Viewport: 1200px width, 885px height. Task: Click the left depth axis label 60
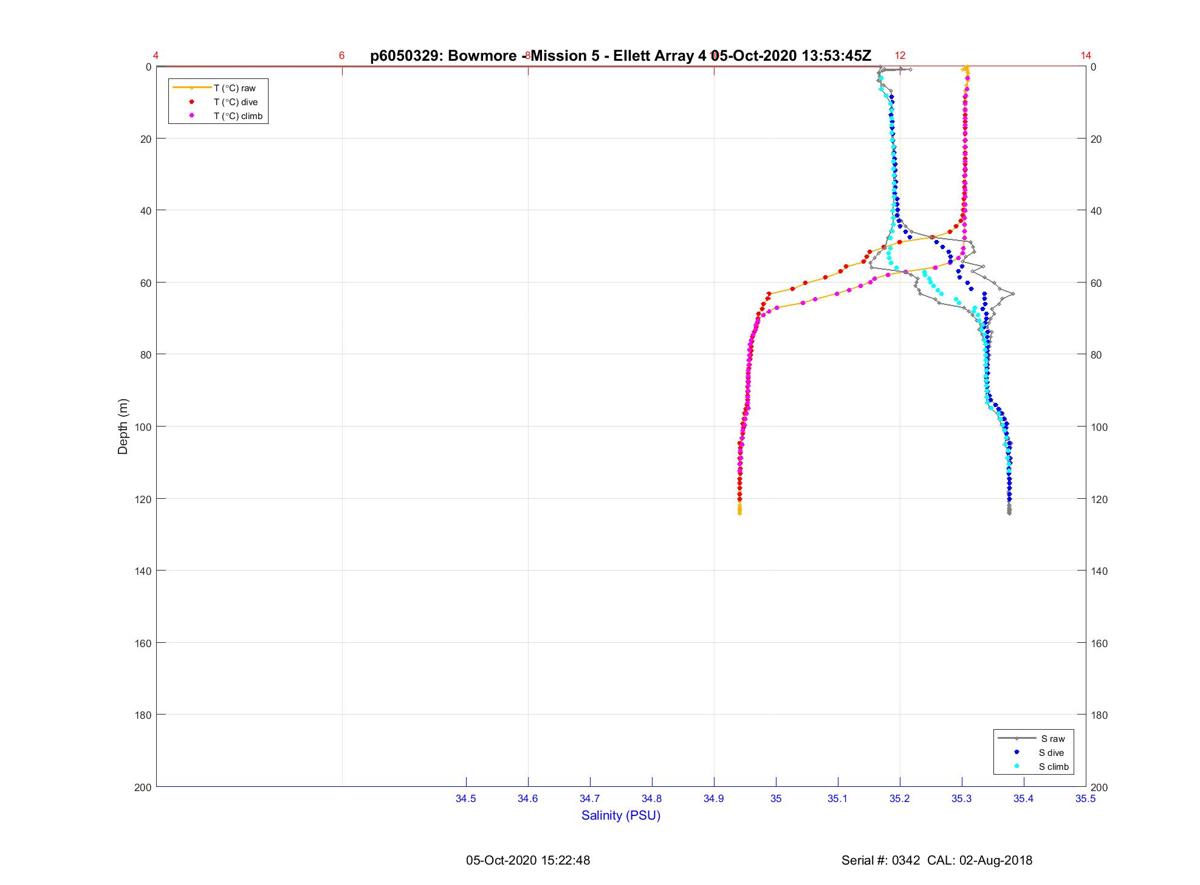[x=145, y=283]
